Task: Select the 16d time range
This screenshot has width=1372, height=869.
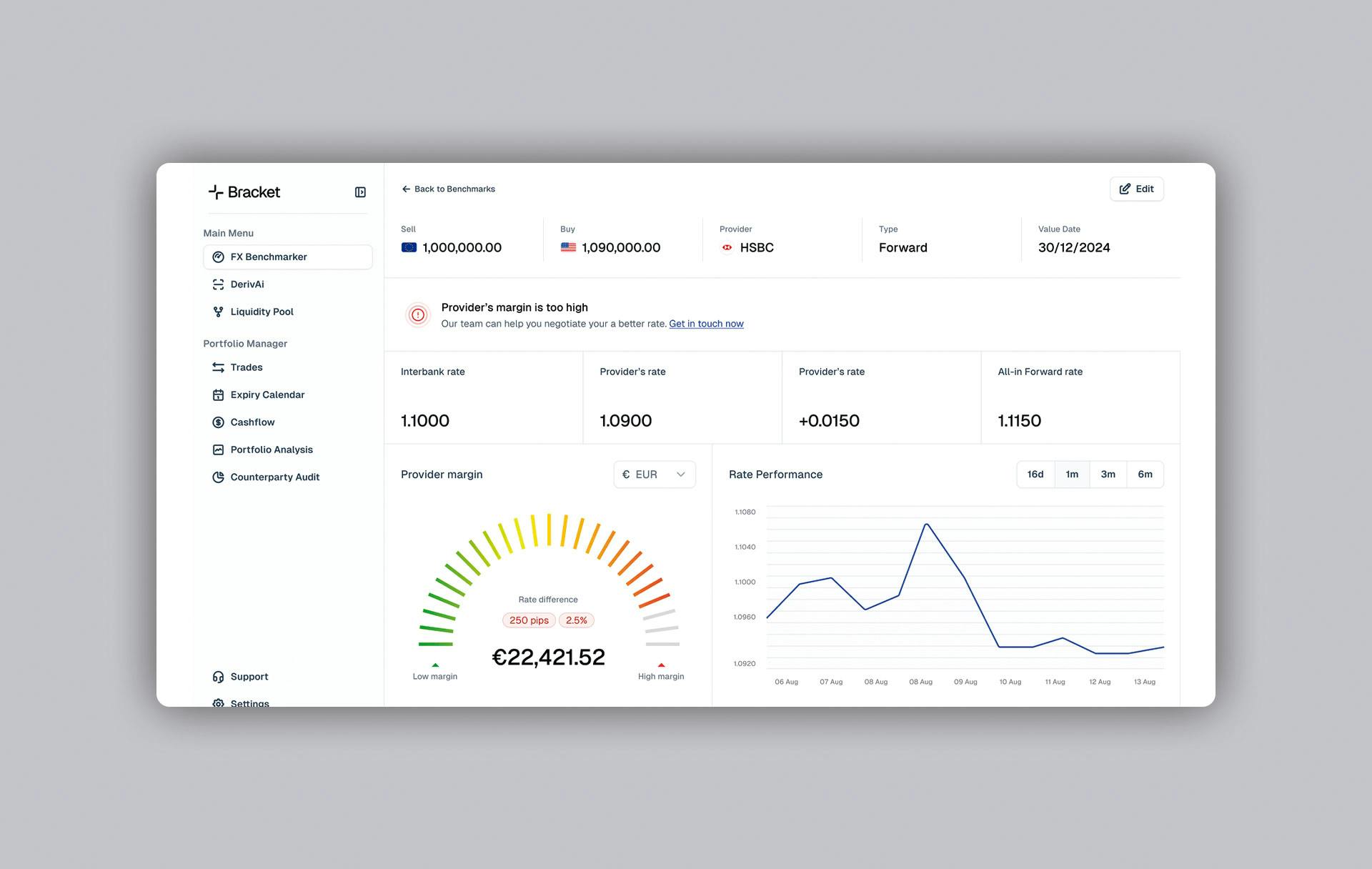Action: click(x=1035, y=475)
